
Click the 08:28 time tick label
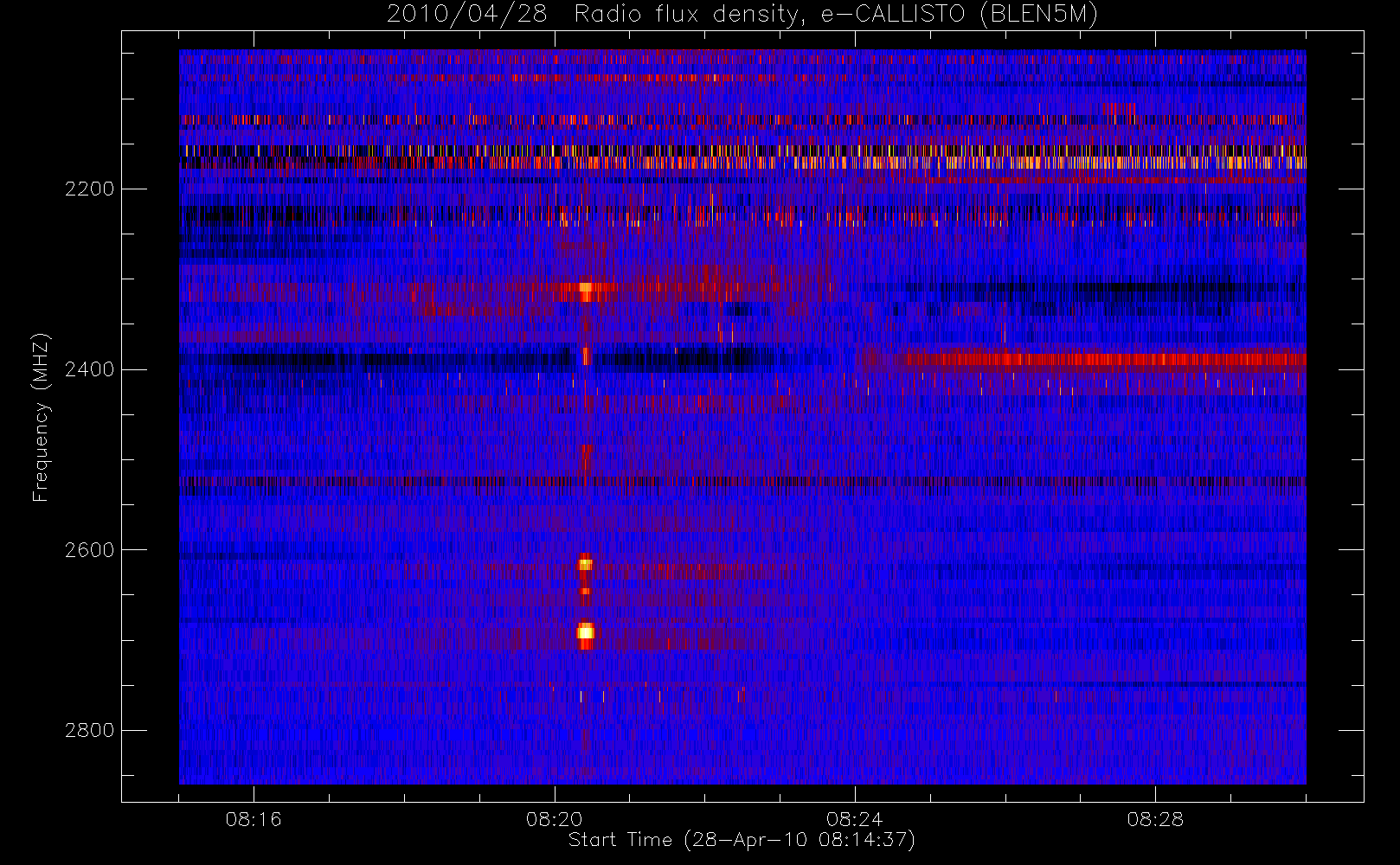(x=1155, y=818)
